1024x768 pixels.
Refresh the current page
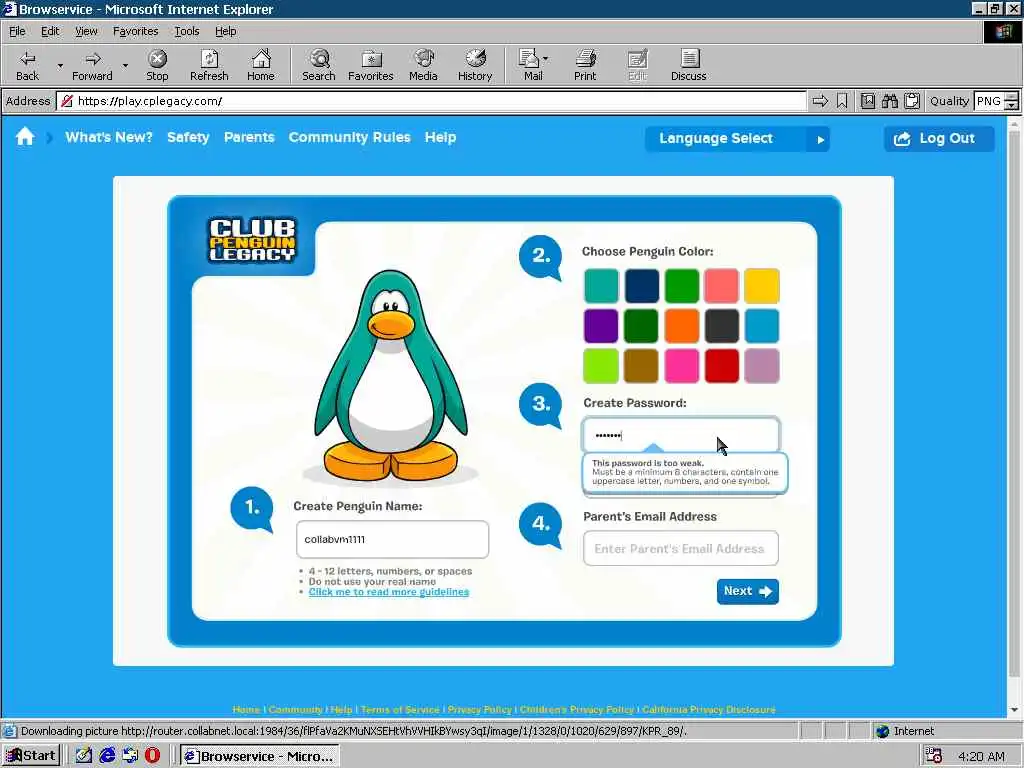coord(209,65)
